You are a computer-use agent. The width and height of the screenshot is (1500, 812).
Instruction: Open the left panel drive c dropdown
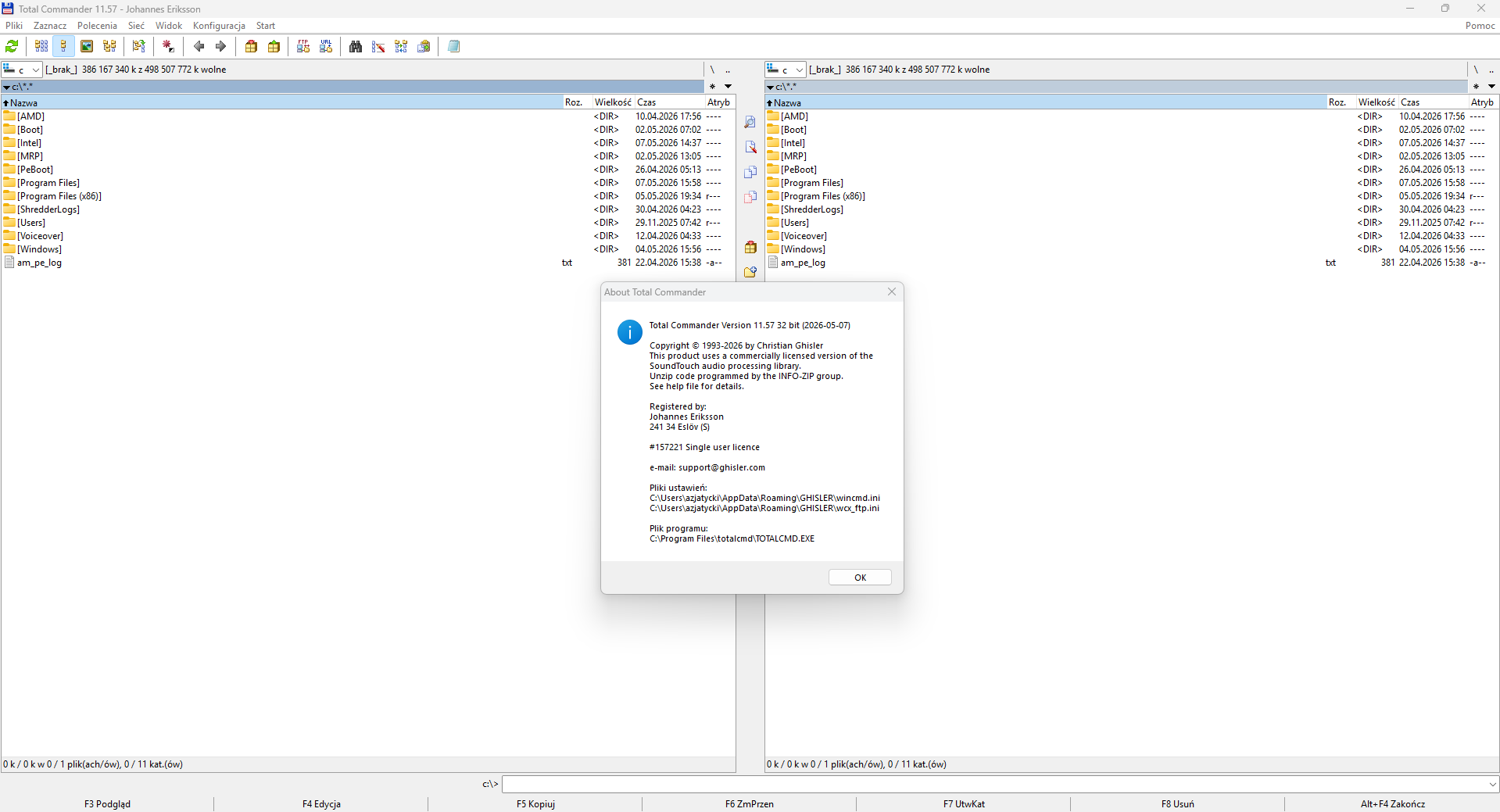coord(22,70)
